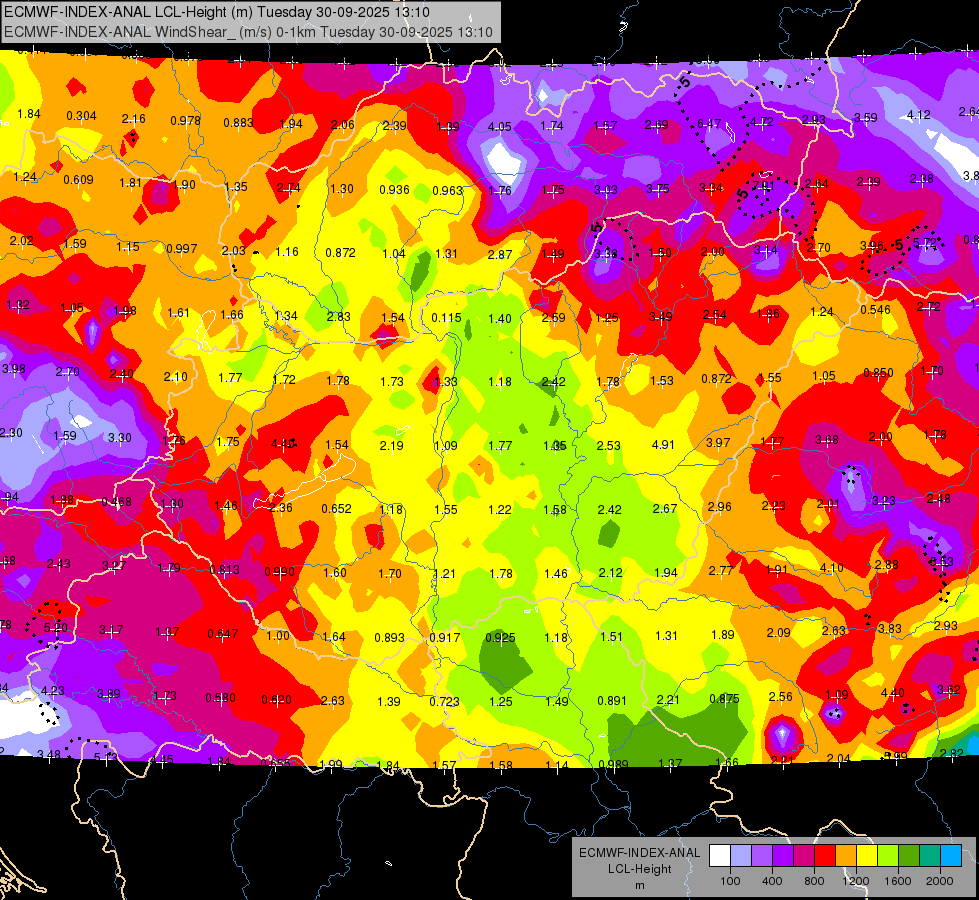Click the wind shear value 0.963
Viewport: 979px width, 900px height.
[447, 190]
